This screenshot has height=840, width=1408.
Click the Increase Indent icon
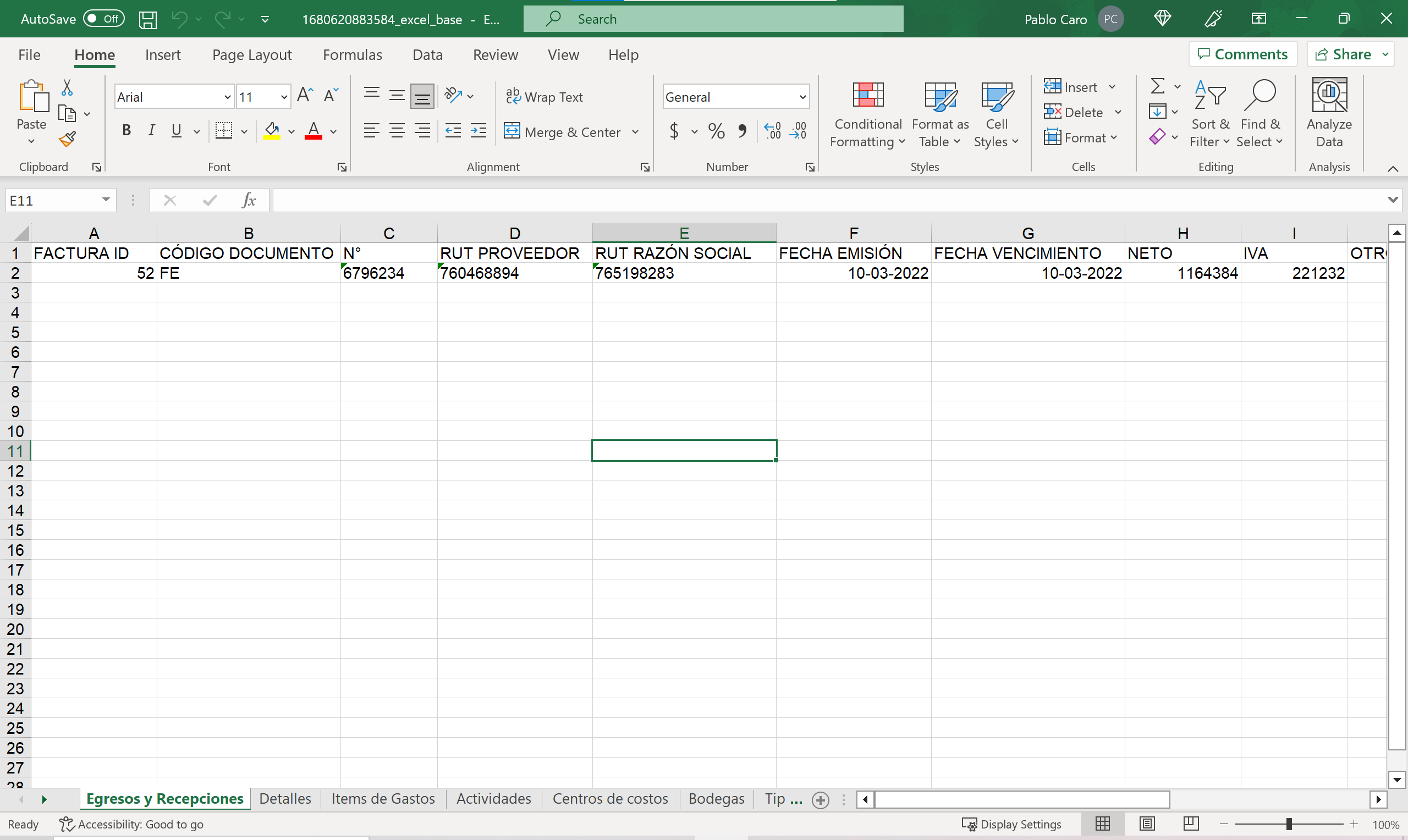click(x=479, y=131)
